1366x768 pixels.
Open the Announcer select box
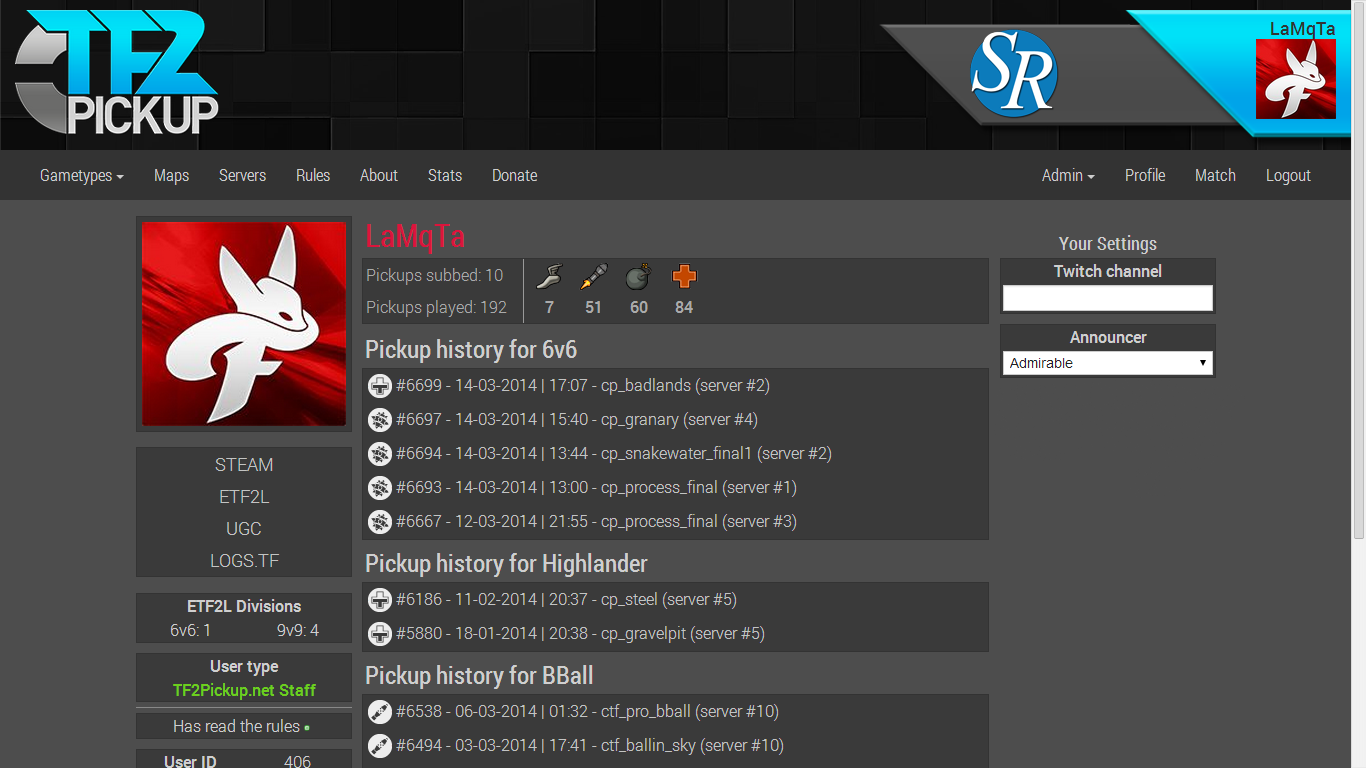[1108, 363]
